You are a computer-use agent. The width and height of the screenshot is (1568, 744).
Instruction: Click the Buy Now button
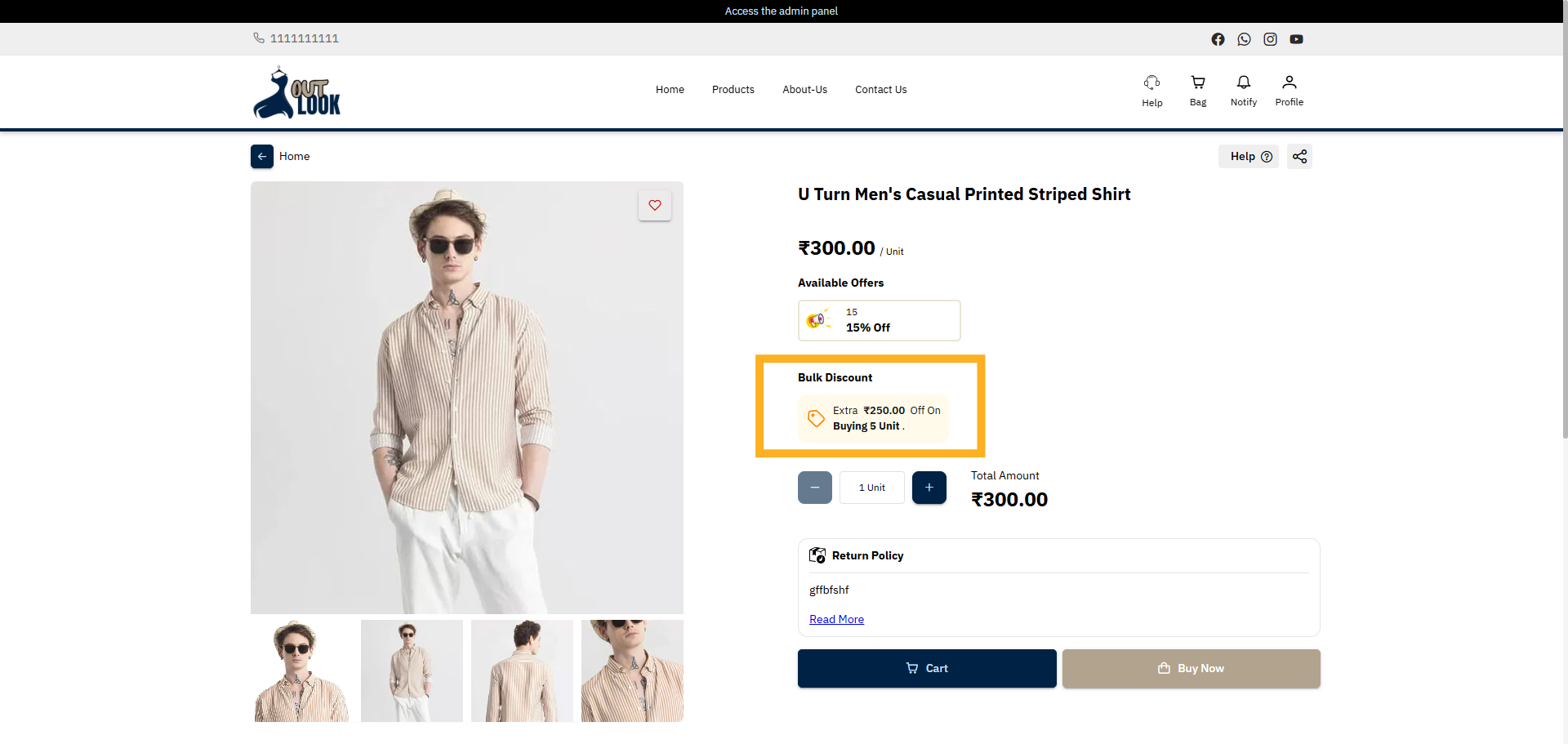[1191, 668]
